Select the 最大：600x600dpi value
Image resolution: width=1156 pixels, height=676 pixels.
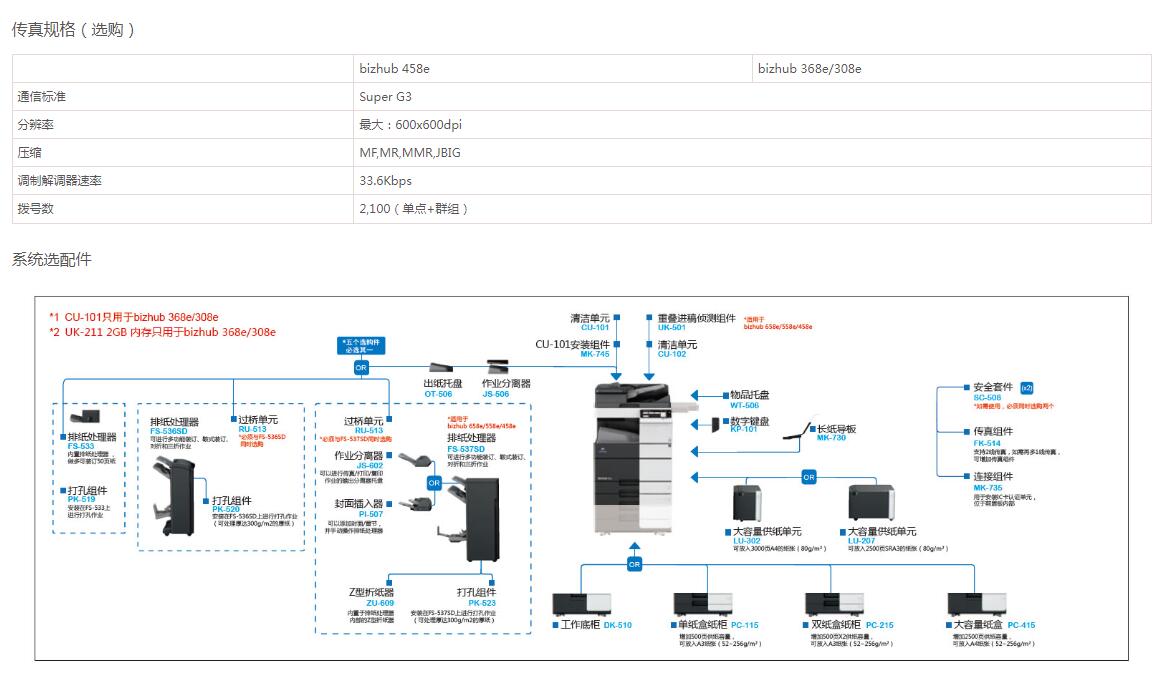(411, 125)
